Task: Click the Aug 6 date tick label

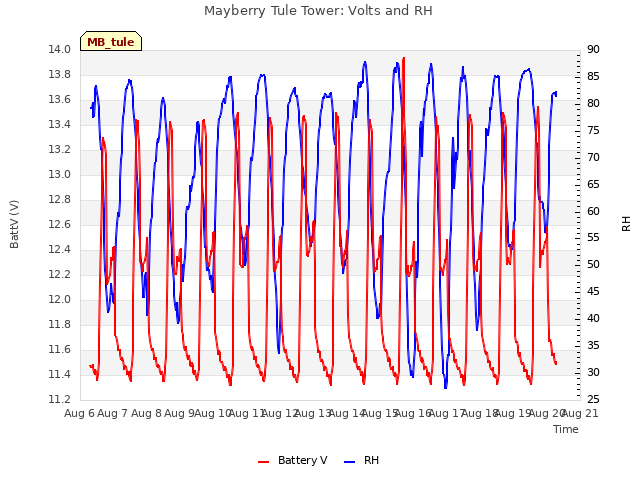Action: coord(80,413)
